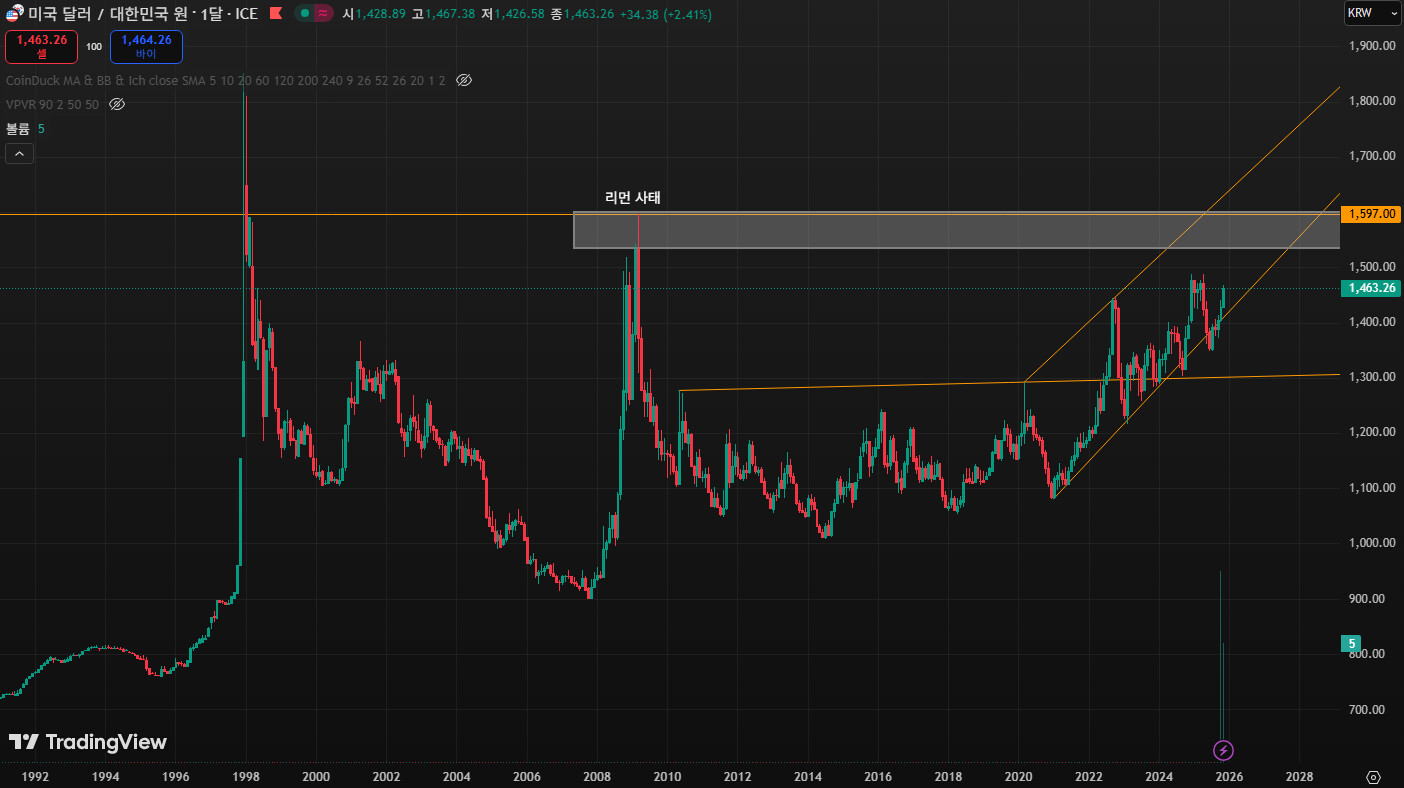1404x788 pixels.
Task: Click the USD/KRW flag pair symbol icon
Action: 13,14
